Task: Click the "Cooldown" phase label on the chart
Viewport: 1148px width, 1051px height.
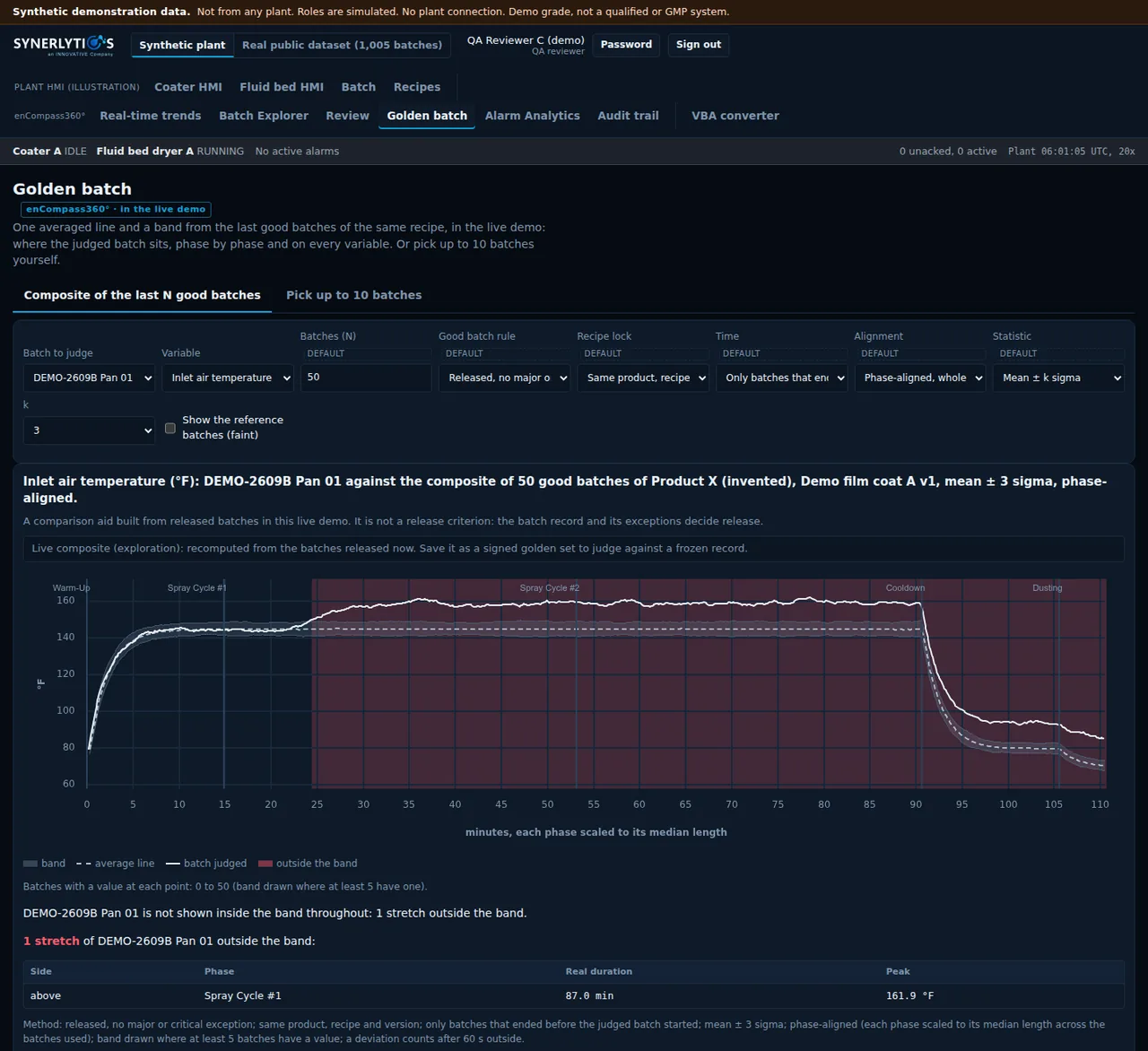Action: coord(905,588)
